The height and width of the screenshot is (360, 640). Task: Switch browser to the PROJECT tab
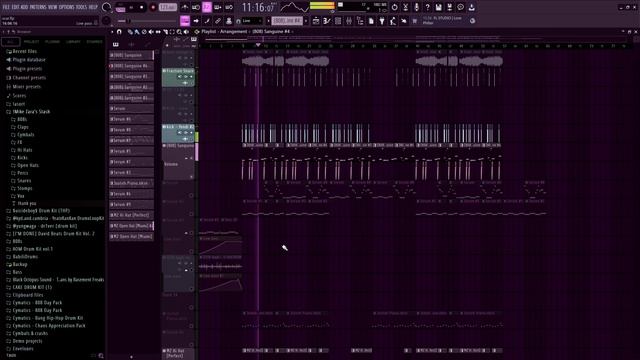(x=31, y=42)
